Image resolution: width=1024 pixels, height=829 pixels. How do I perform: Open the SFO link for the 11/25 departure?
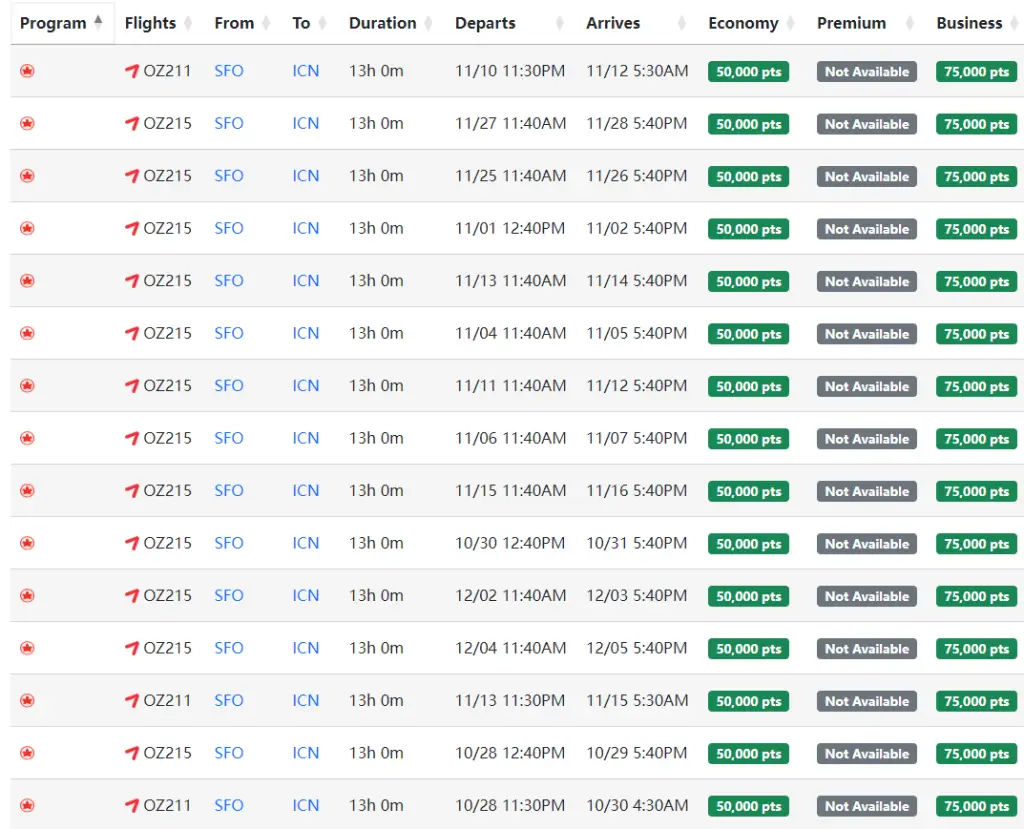(x=229, y=176)
